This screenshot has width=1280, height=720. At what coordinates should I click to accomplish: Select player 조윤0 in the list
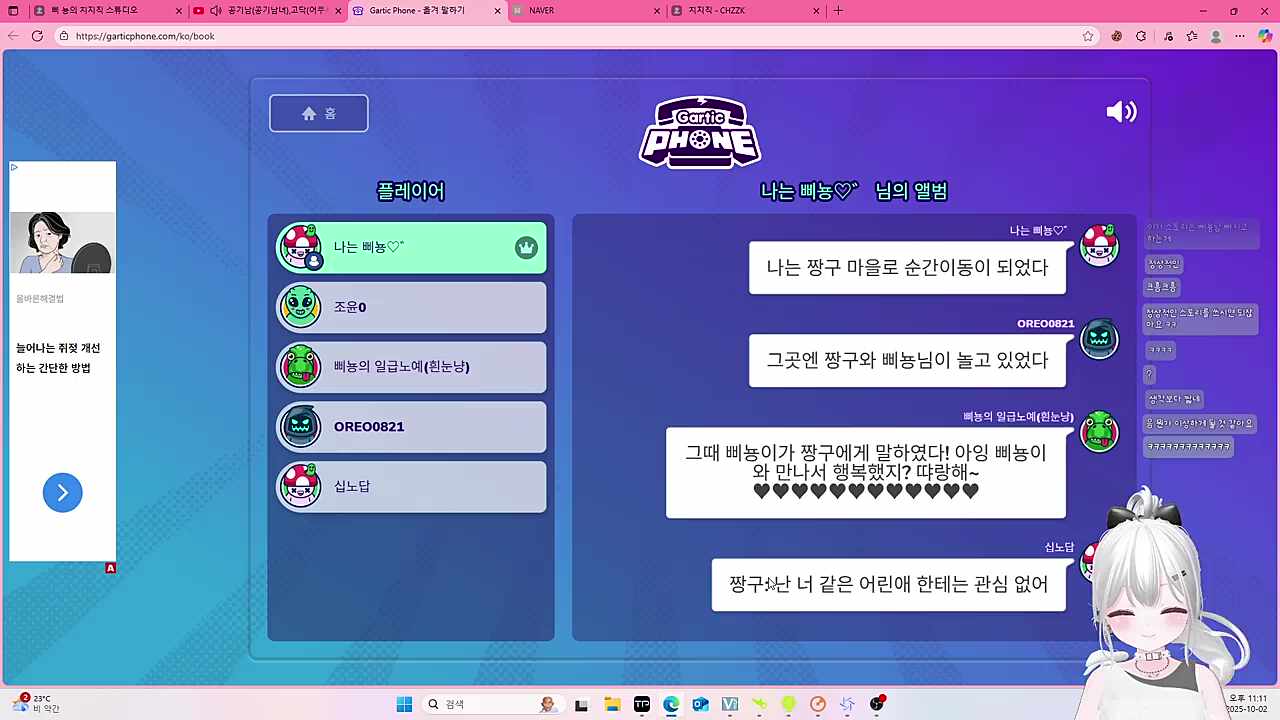(x=411, y=307)
